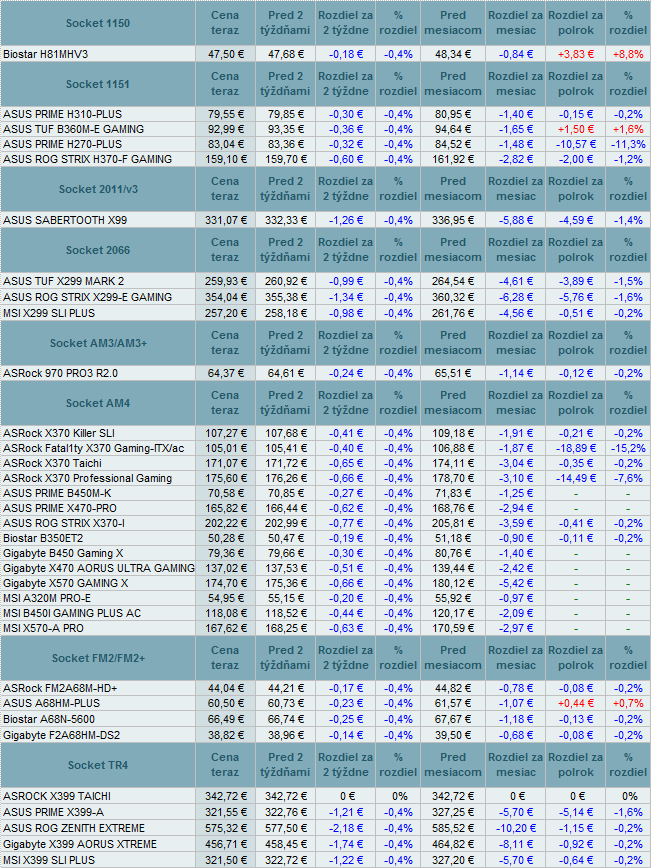Click the red +0,44 € half-year difference
The image size is (651, 868).
click(576, 703)
